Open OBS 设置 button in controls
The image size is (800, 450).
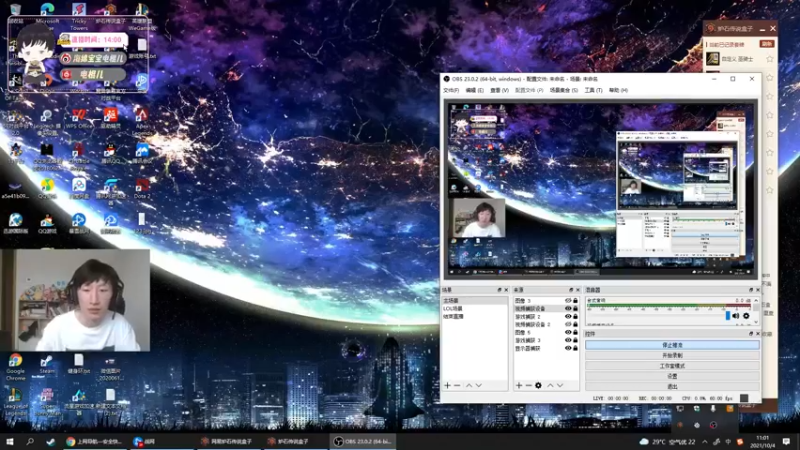[672, 376]
